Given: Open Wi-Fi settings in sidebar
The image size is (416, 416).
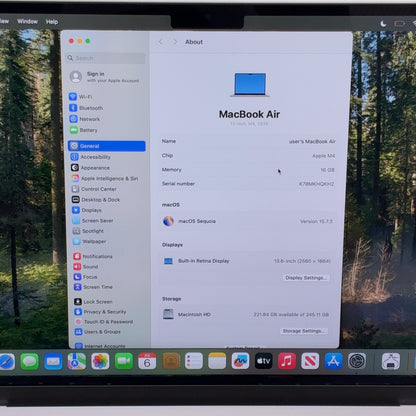Looking at the screenshot, I should point(81,97).
